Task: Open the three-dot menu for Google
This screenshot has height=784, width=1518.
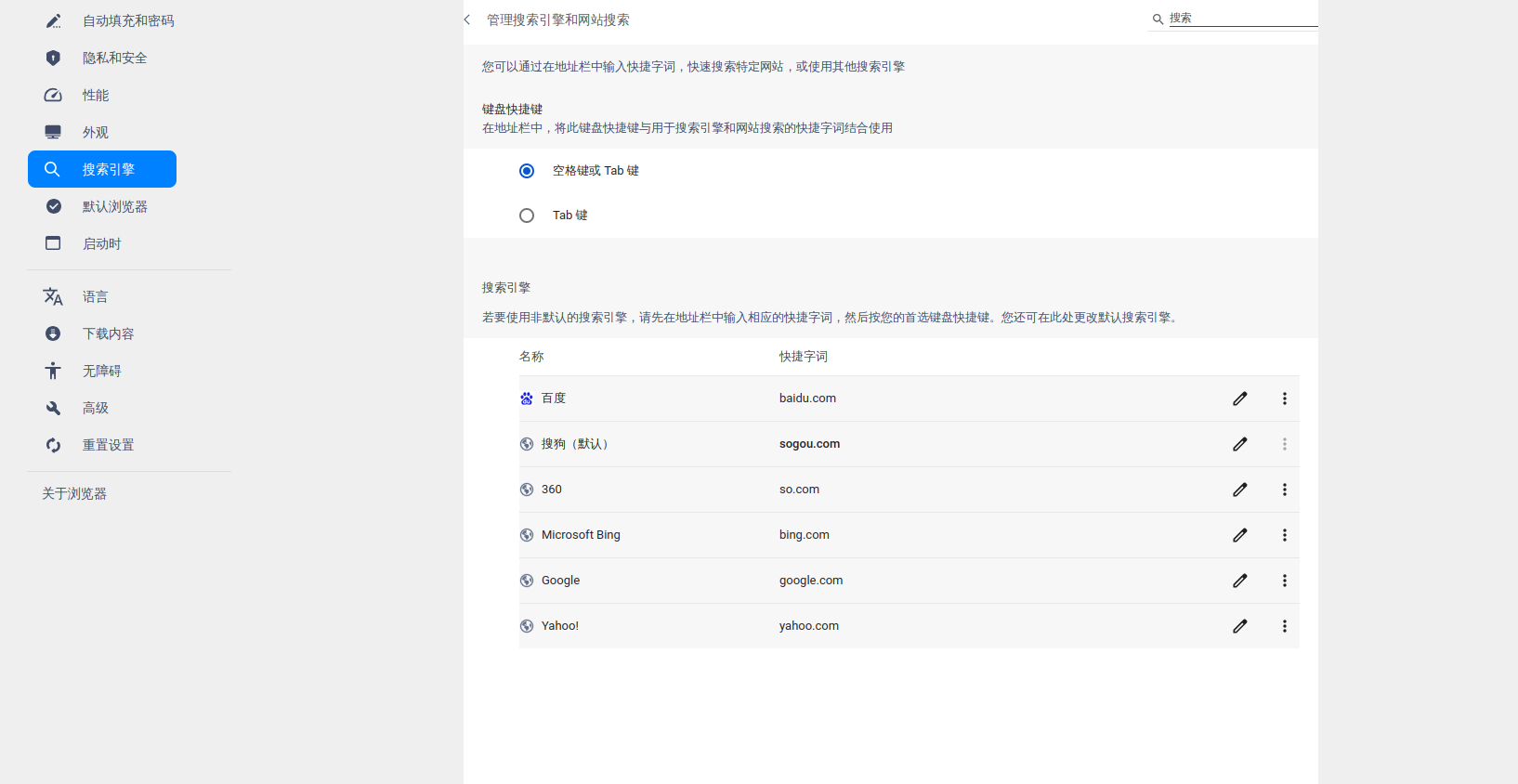Action: 1285,581
